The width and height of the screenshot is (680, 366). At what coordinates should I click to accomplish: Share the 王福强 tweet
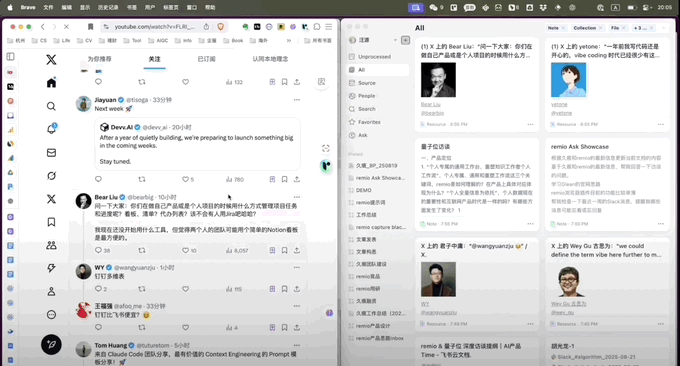pyautogui.click(x=297, y=327)
